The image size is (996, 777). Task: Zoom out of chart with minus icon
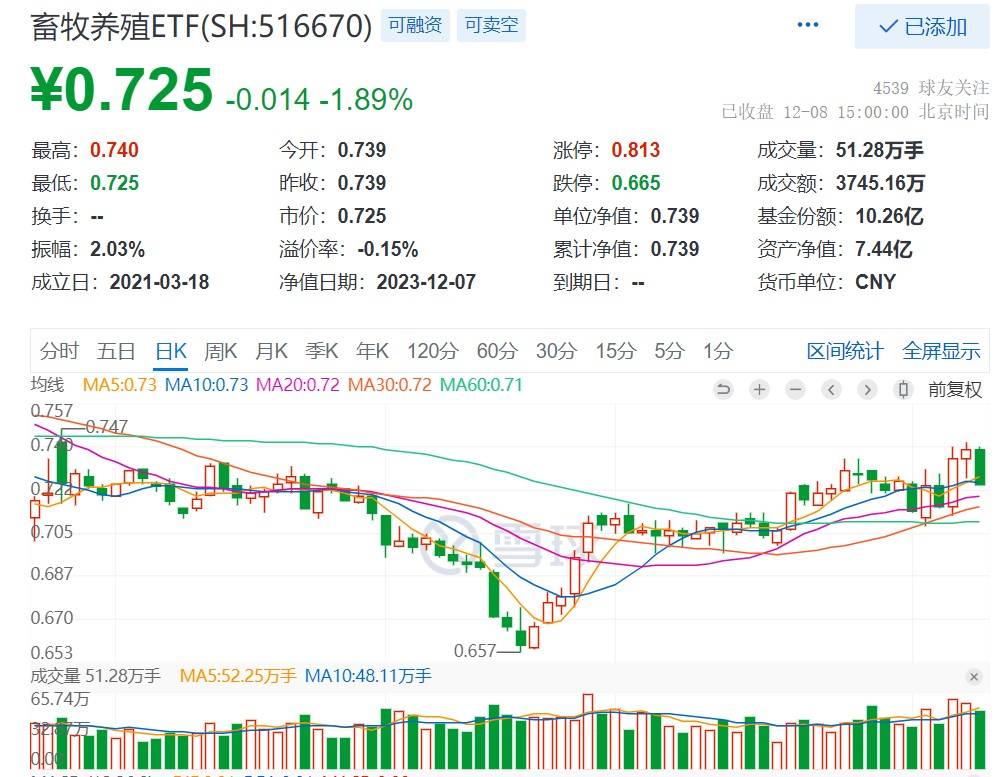(795, 389)
